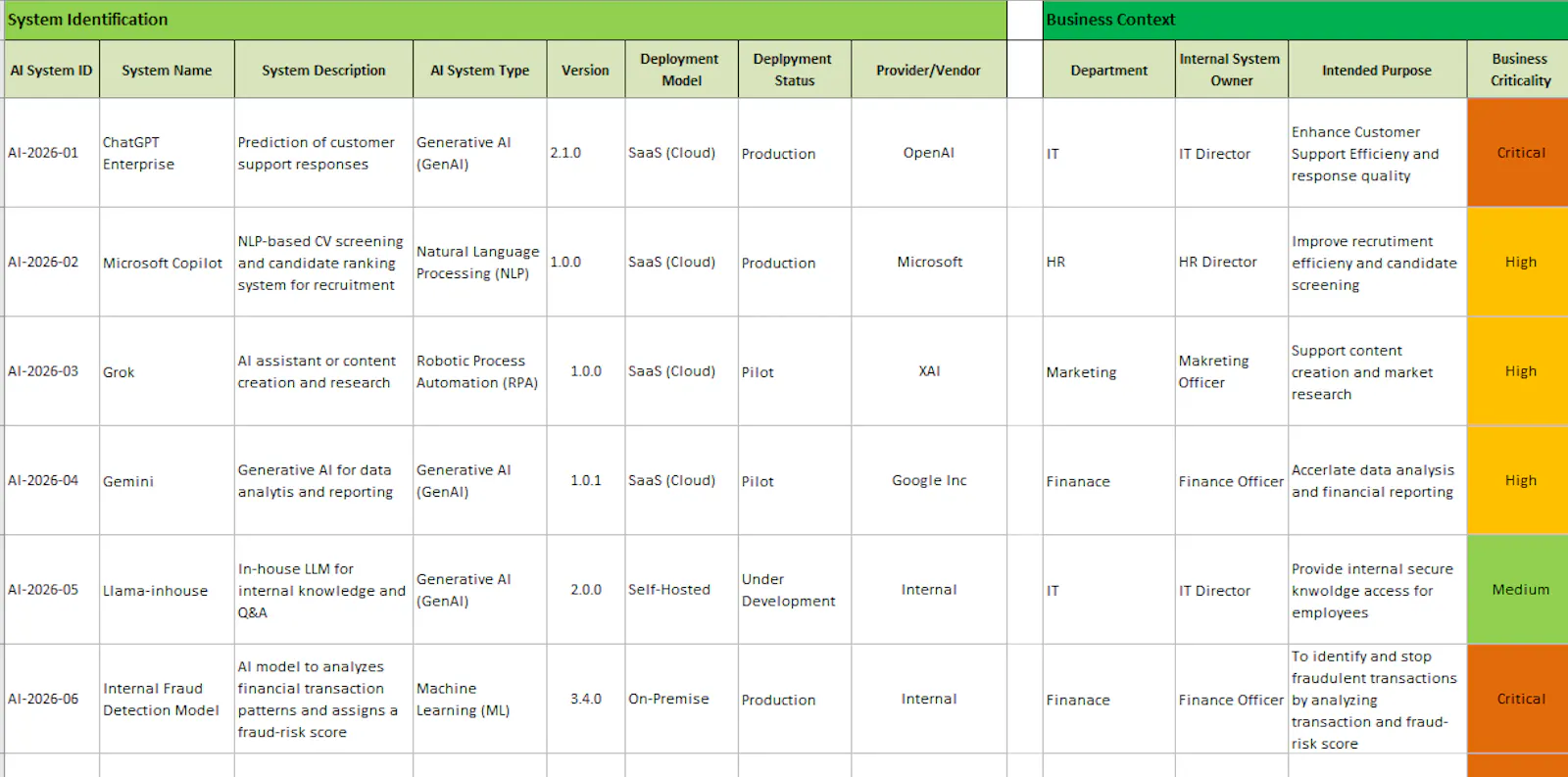Select cell AI-2026-04
The width and height of the screenshot is (1568, 777).
pos(52,480)
